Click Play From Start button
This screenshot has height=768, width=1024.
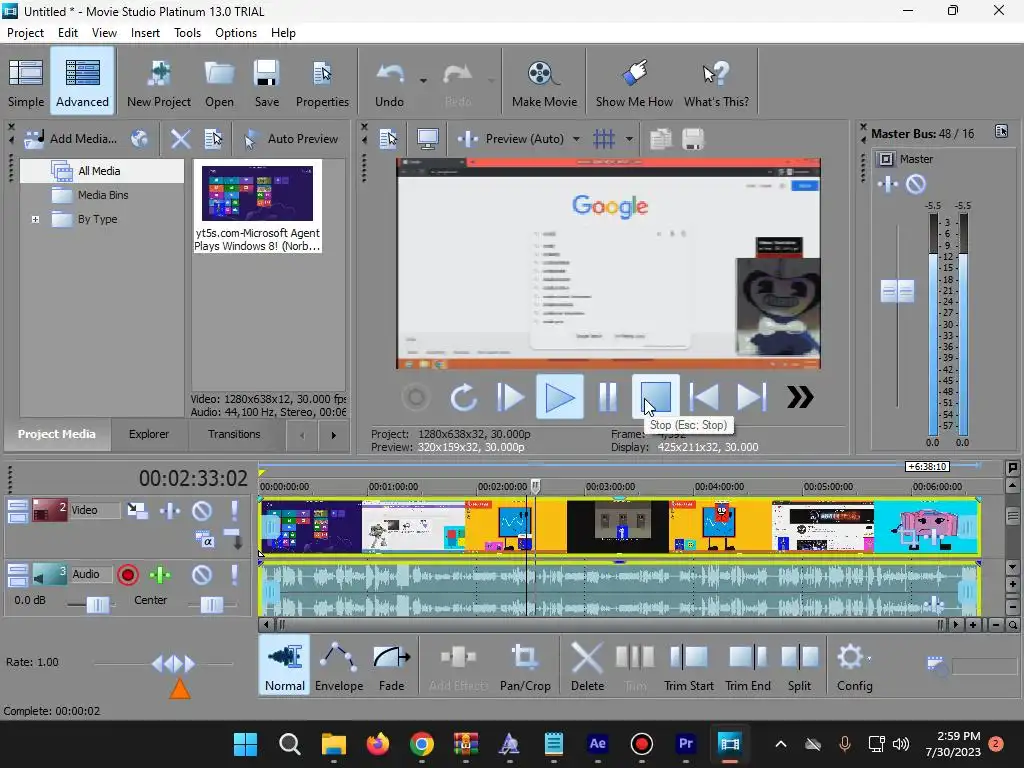tap(510, 397)
